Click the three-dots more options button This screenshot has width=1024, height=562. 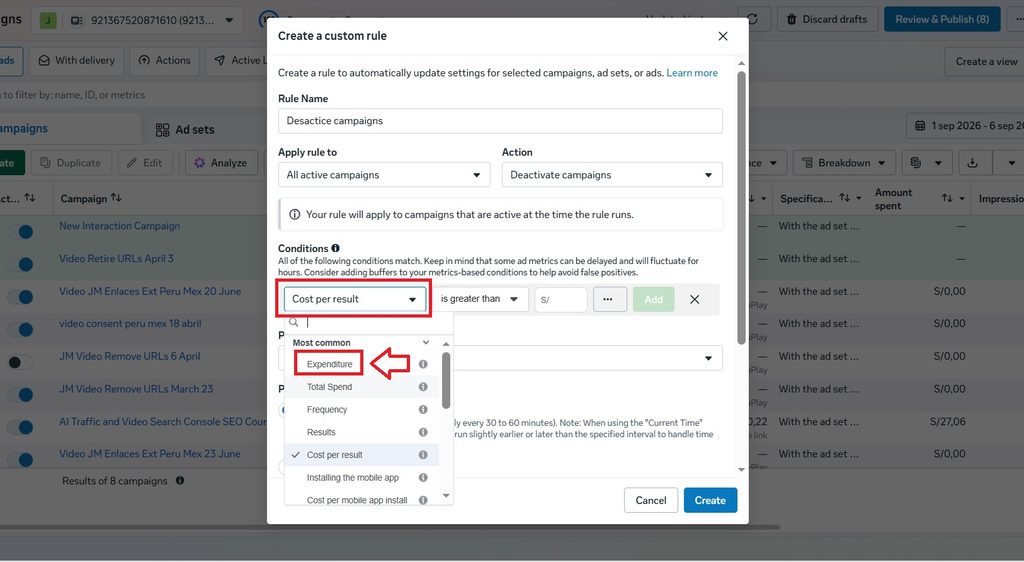[609, 299]
